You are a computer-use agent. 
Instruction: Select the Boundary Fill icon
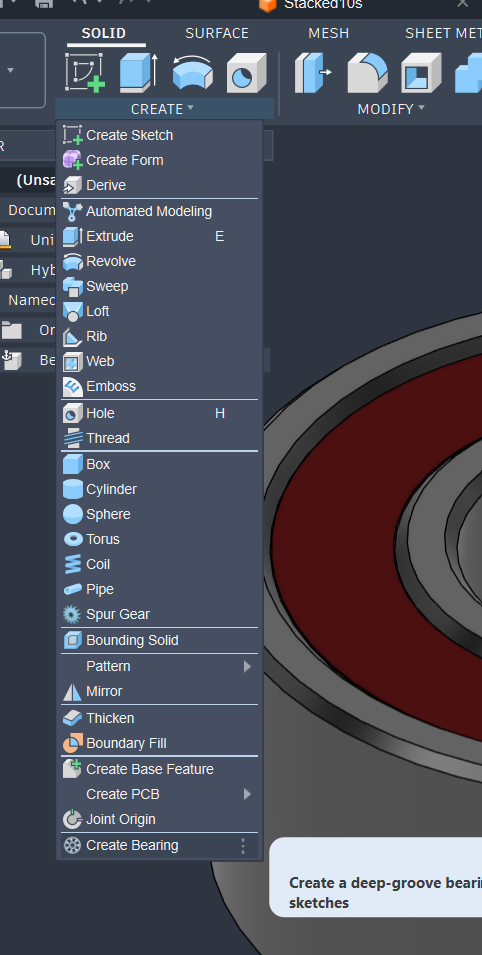pos(73,743)
